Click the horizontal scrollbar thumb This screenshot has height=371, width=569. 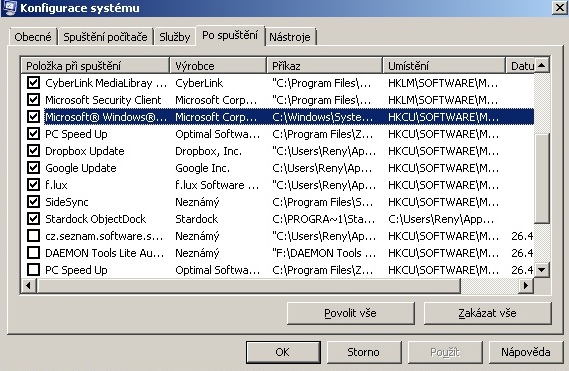click(x=248, y=286)
